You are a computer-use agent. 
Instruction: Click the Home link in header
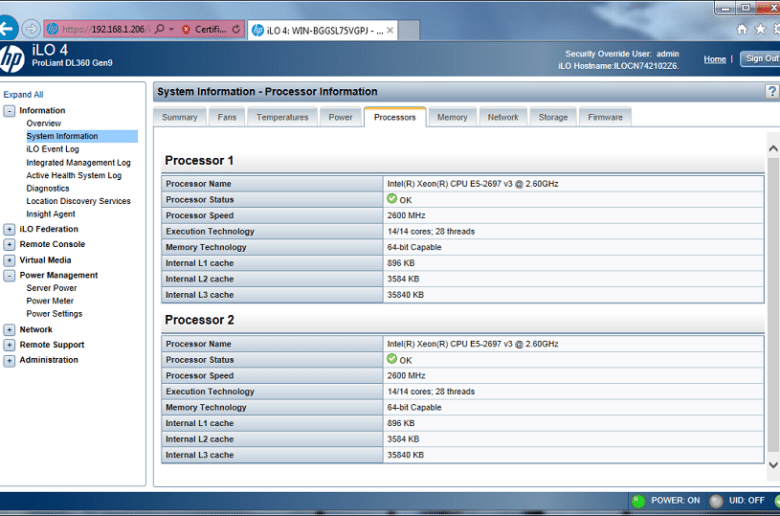click(715, 59)
